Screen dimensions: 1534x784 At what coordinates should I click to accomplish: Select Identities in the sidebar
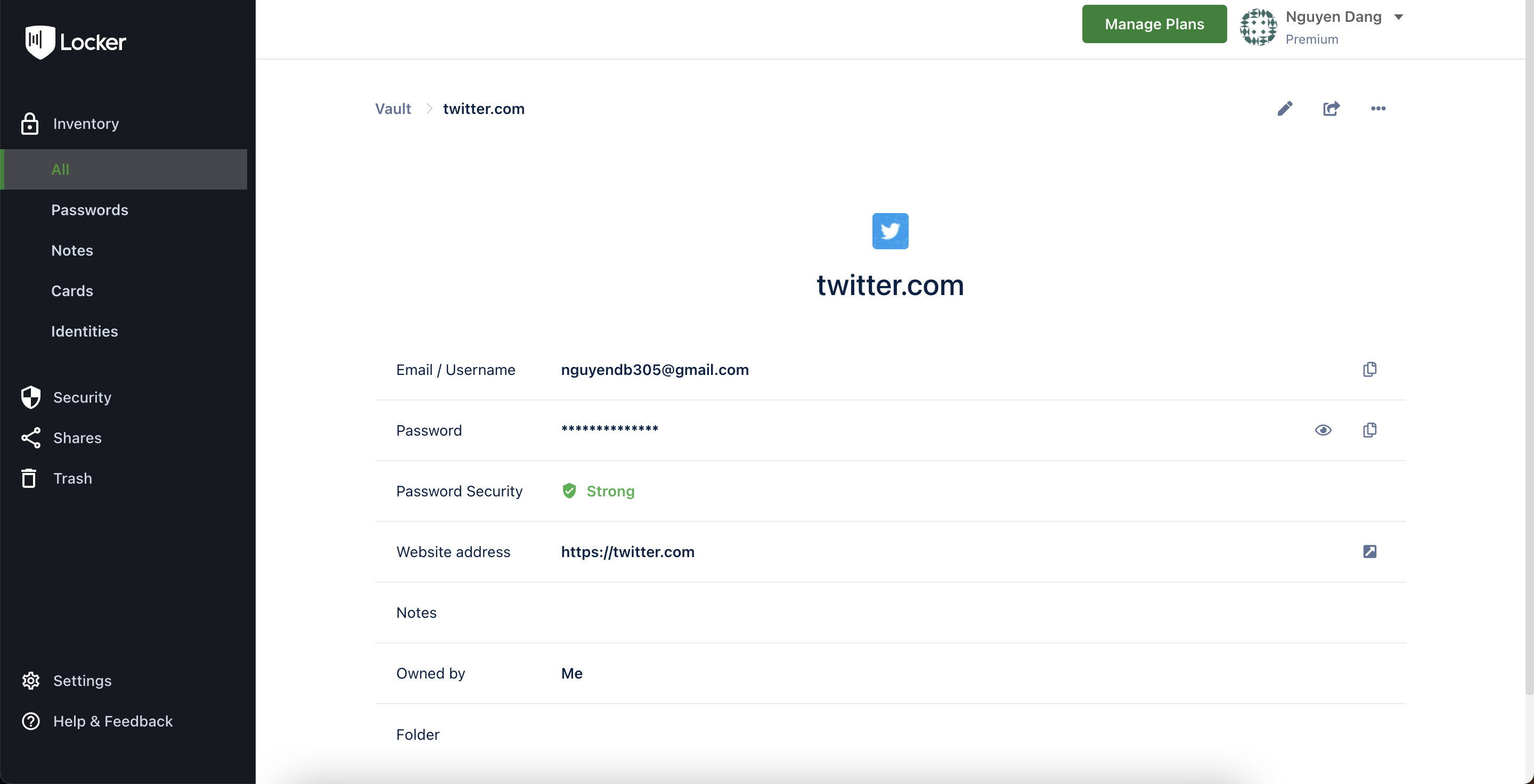(84, 331)
